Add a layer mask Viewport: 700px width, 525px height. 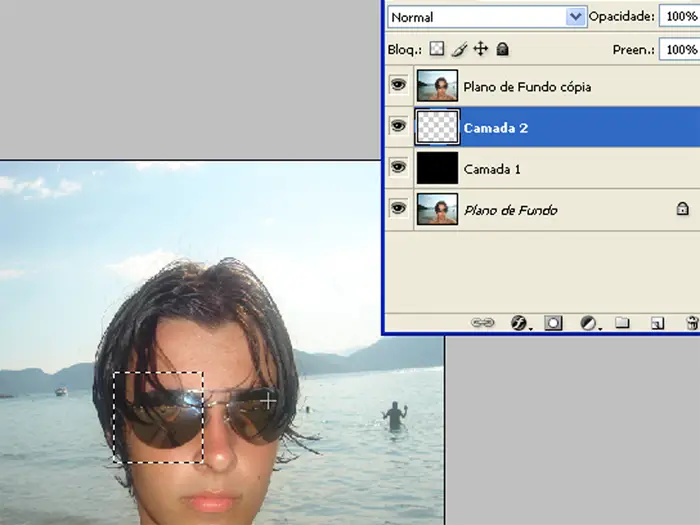[x=553, y=323]
